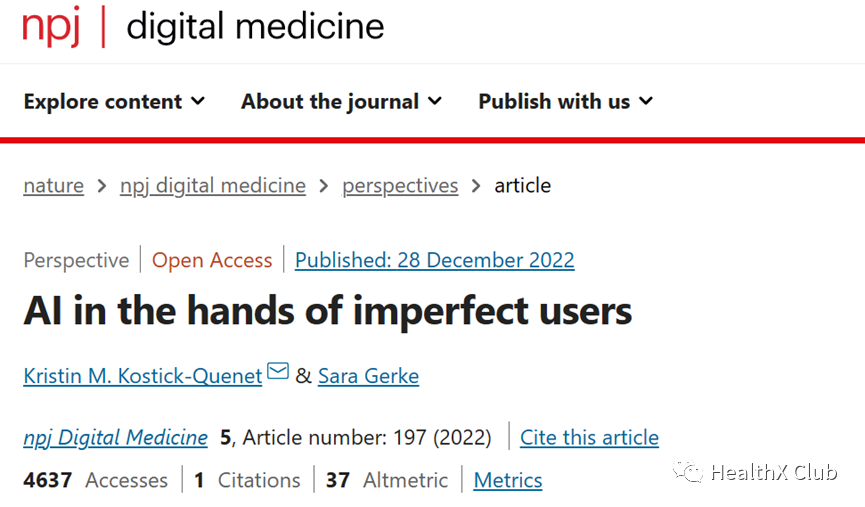Open author Sara Gerke link
865x507 pixels.
pyautogui.click(x=369, y=376)
